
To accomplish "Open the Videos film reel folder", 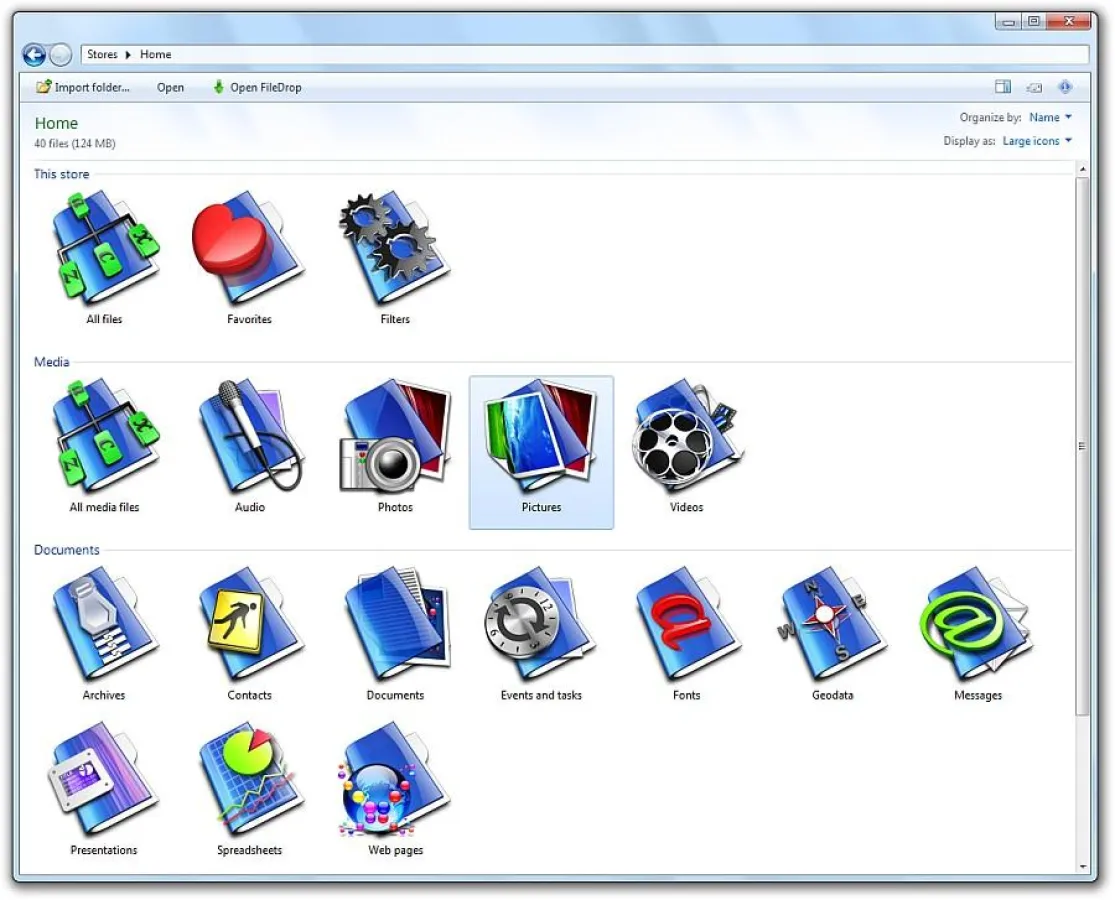I will (x=686, y=437).
